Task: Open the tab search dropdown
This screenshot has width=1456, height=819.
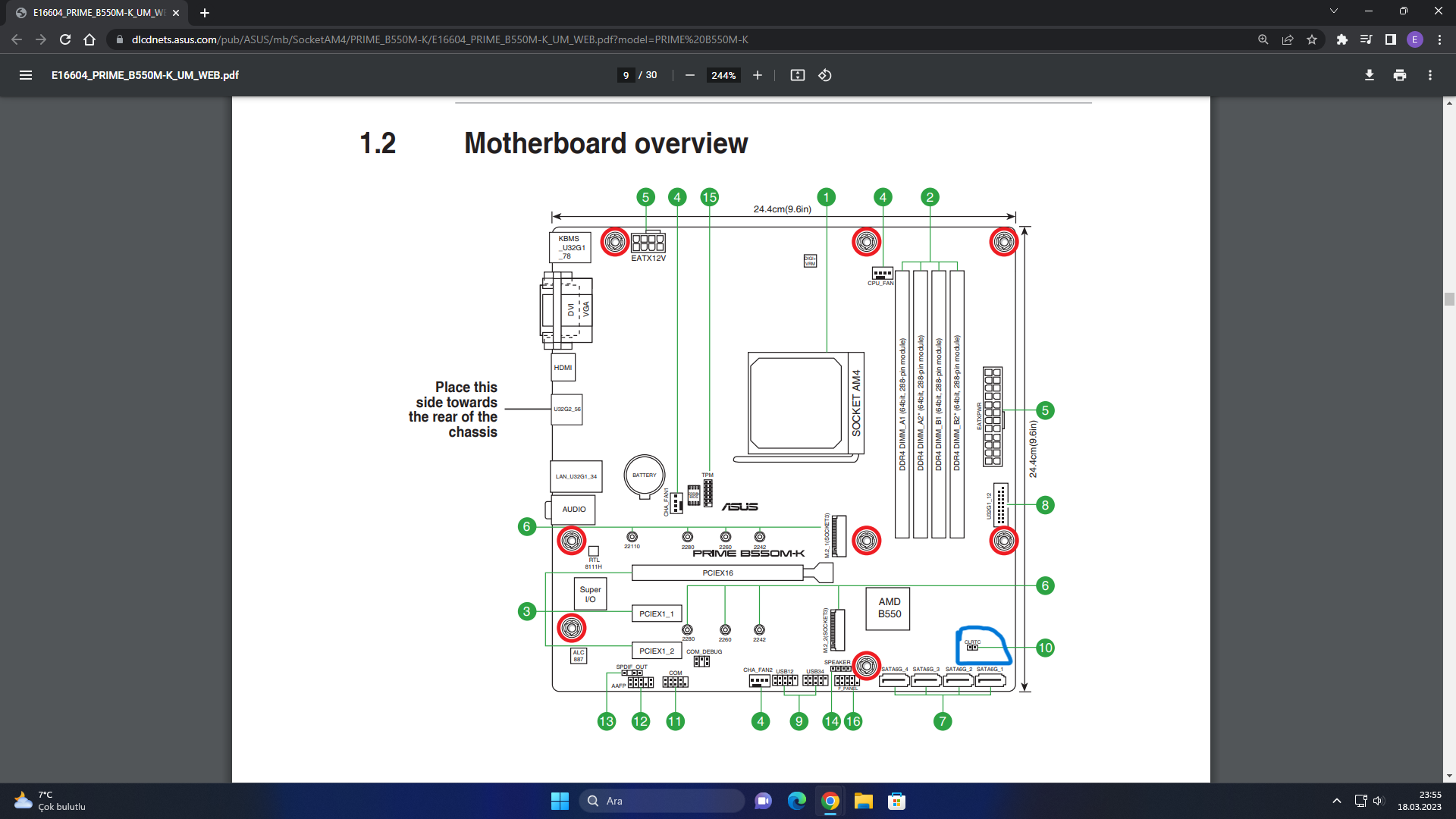Action: pyautogui.click(x=1334, y=11)
